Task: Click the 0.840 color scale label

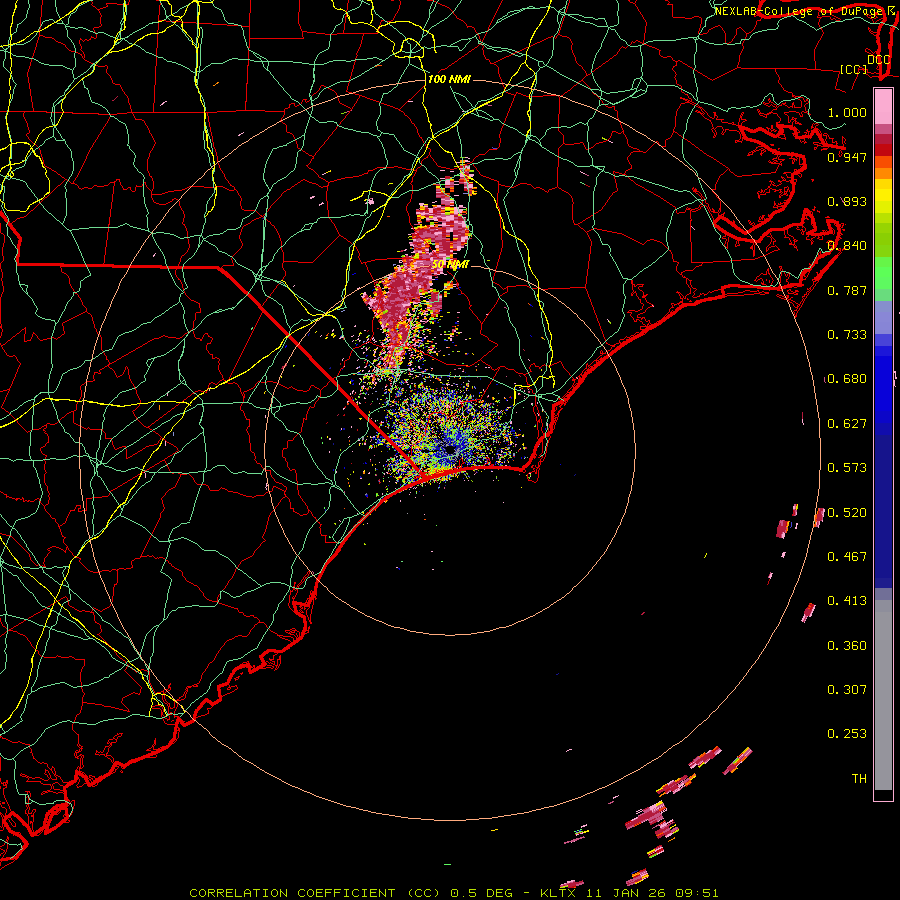Action: pos(847,246)
